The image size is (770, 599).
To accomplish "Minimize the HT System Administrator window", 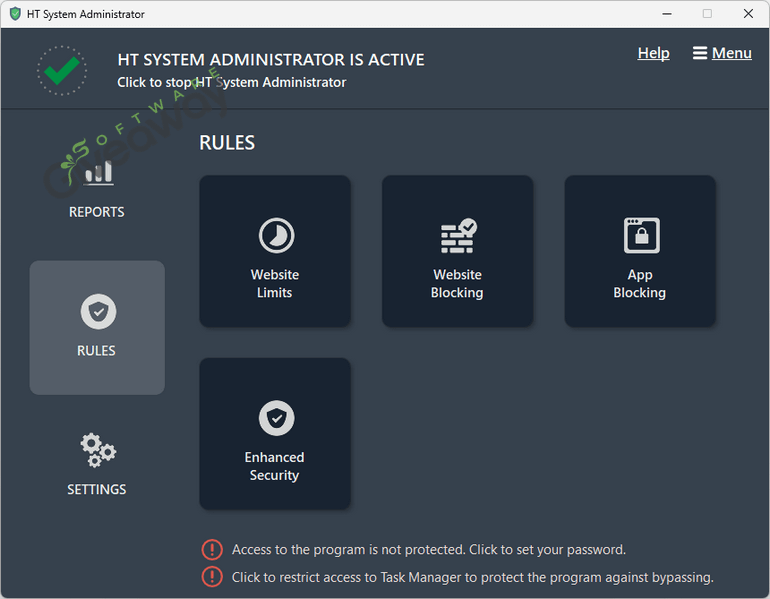I will click(666, 14).
